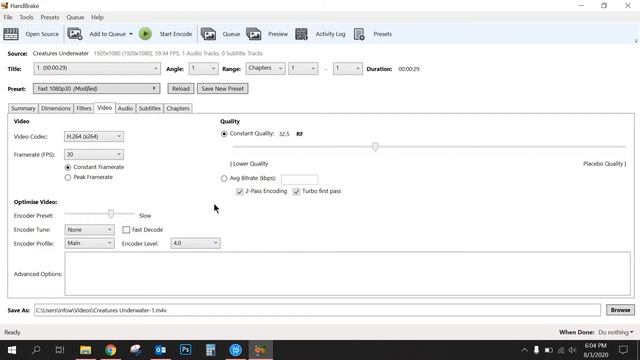Click the taskbar search icon
Screen dimensions: 640x360
click(36, 350)
